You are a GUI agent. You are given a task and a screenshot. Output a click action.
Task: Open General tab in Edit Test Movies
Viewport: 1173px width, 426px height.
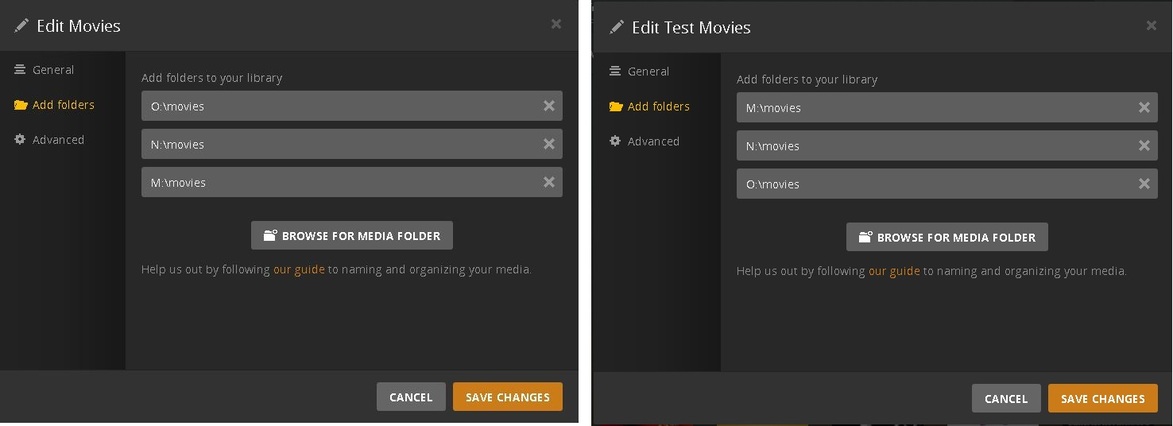pos(648,72)
